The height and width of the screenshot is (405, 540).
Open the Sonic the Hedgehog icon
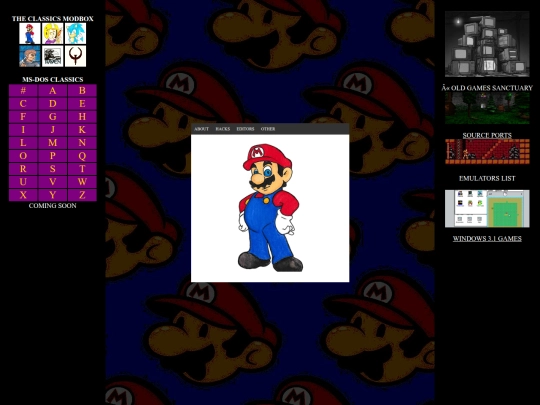pos(75,33)
